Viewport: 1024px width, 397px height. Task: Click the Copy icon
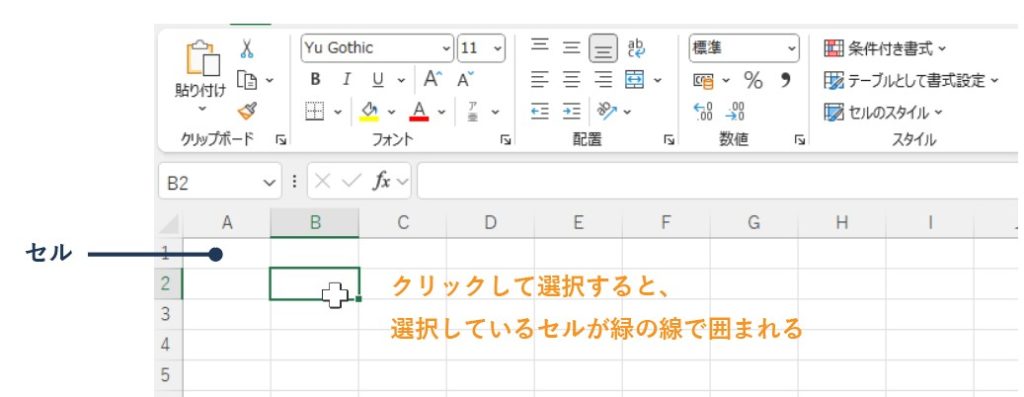(247, 80)
